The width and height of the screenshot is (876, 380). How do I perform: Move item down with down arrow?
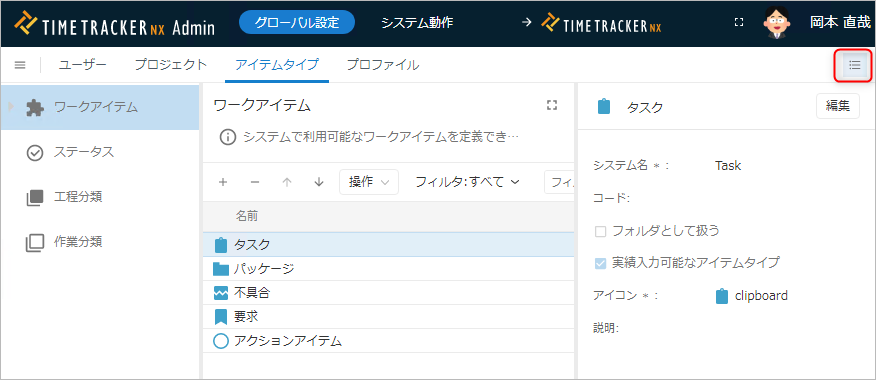click(319, 182)
